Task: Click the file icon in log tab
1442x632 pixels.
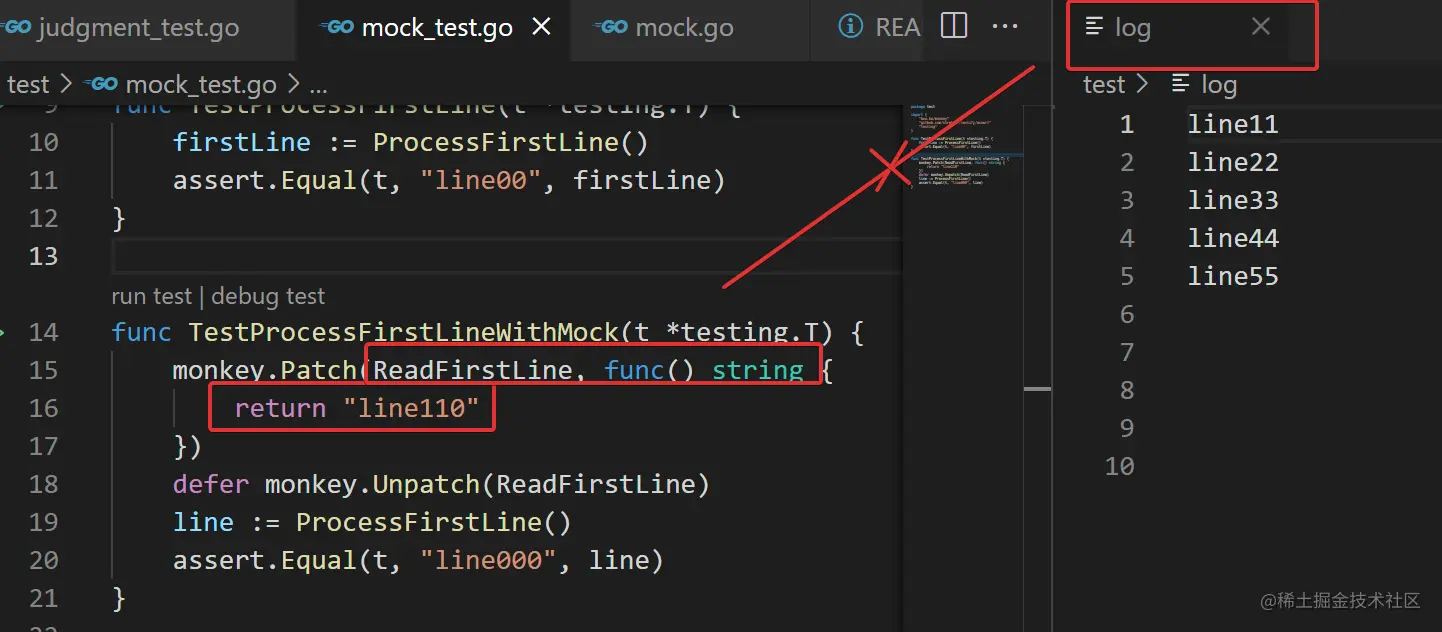Action: tap(1094, 27)
